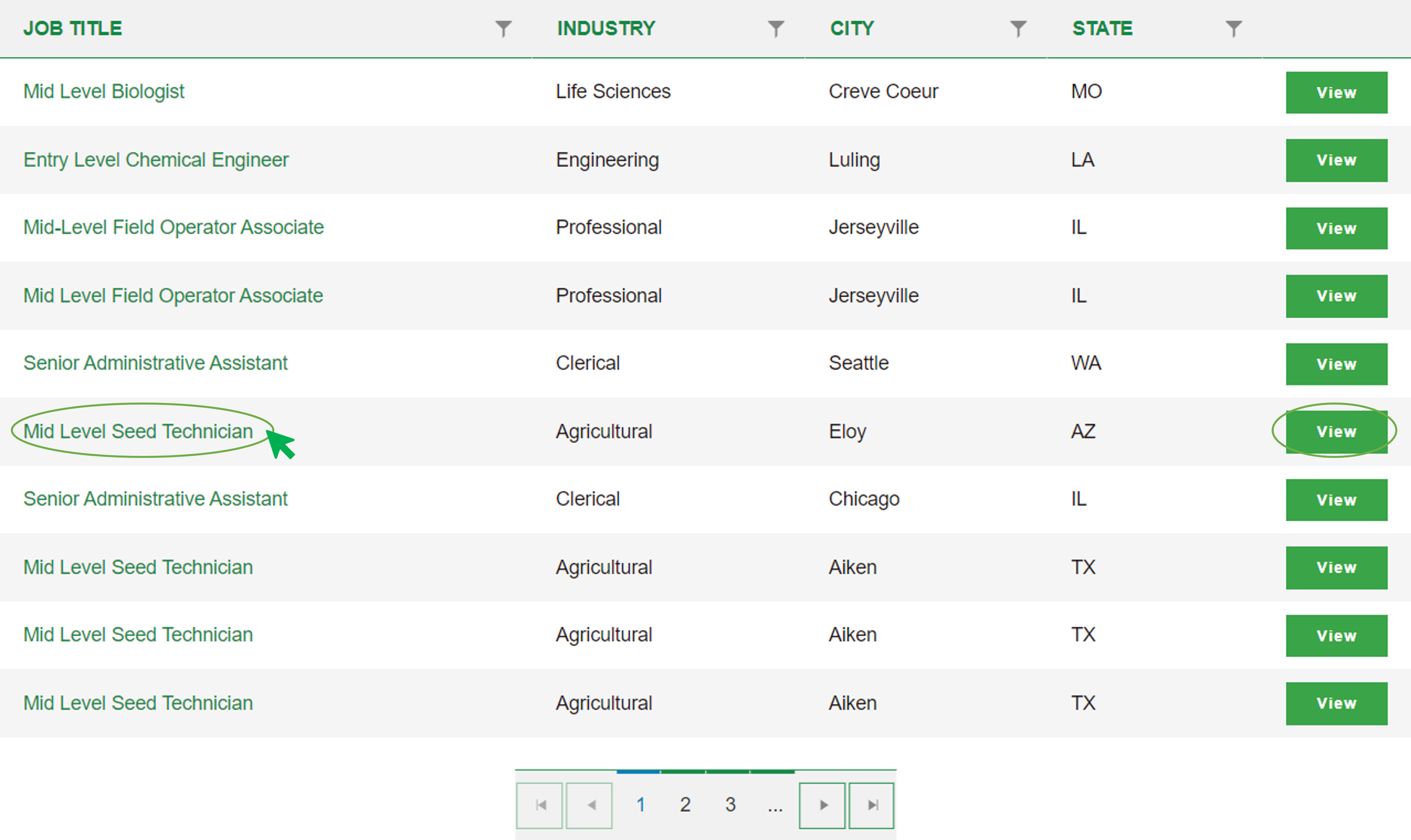Go to previous page with pager arrow

(x=589, y=805)
